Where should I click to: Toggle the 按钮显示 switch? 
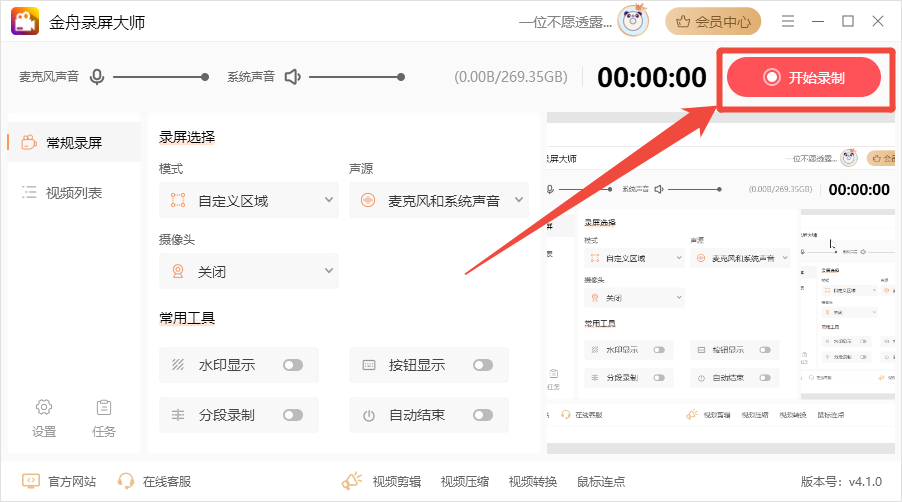point(483,365)
